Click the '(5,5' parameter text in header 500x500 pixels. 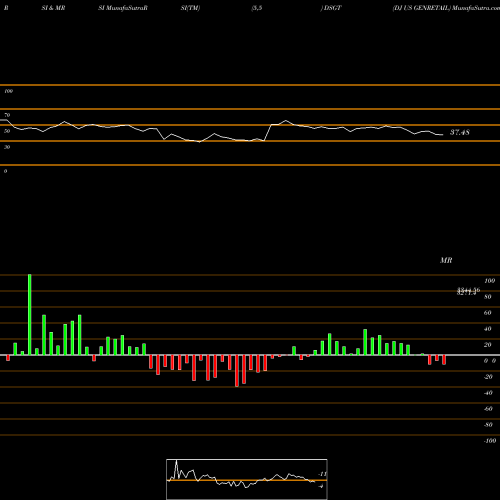point(257,8)
